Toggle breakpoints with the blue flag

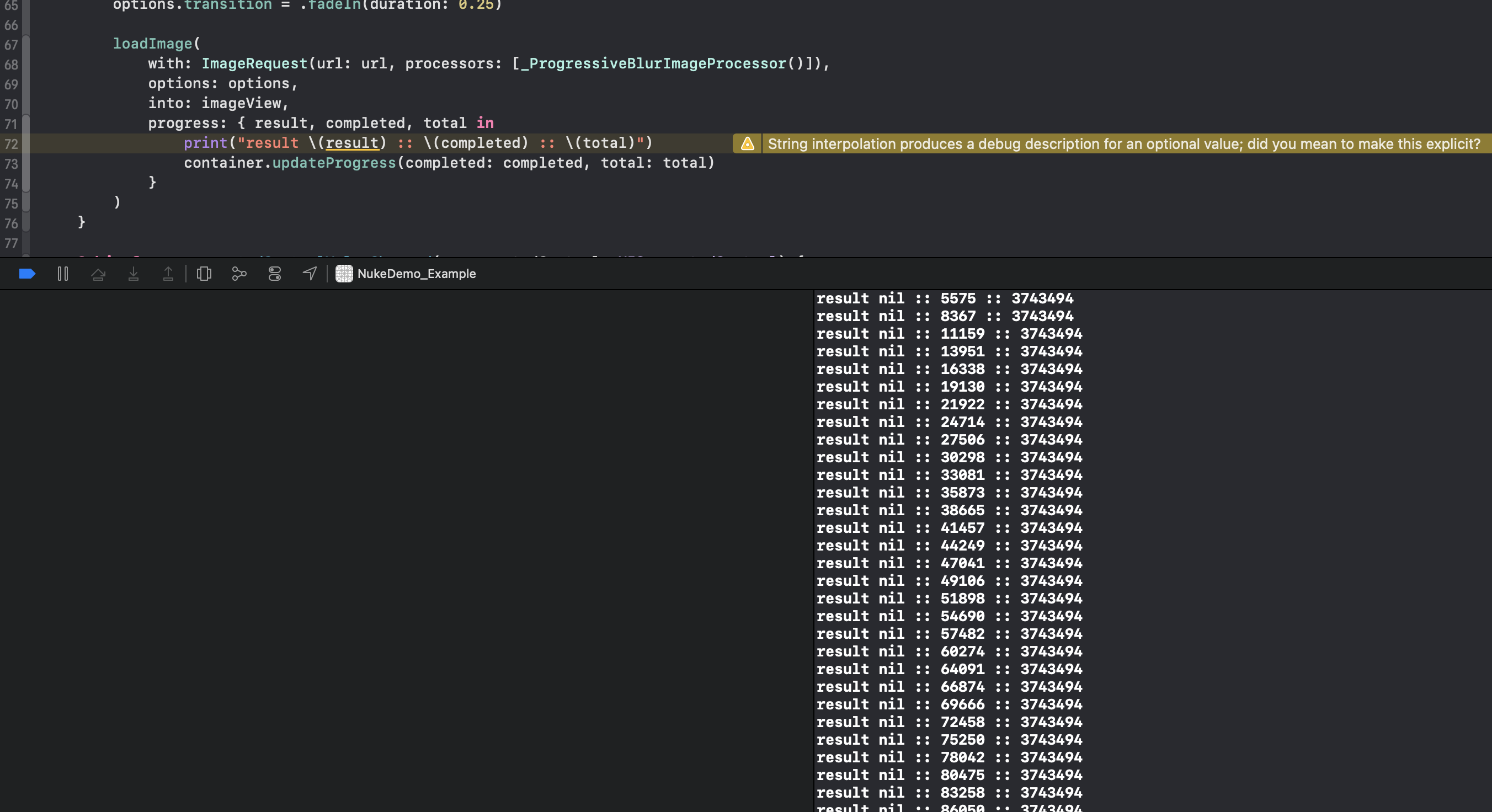coord(26,274)
